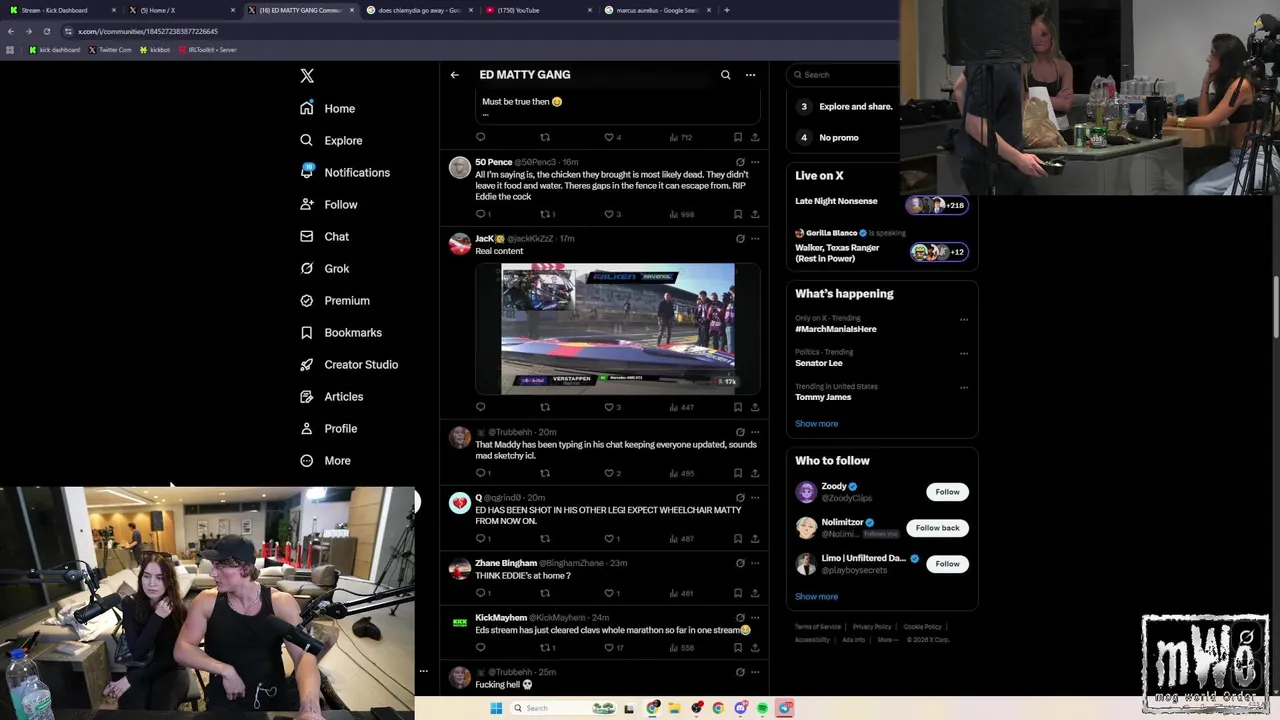Switch to the YouTube browser tab

click(x=540, y=10)
